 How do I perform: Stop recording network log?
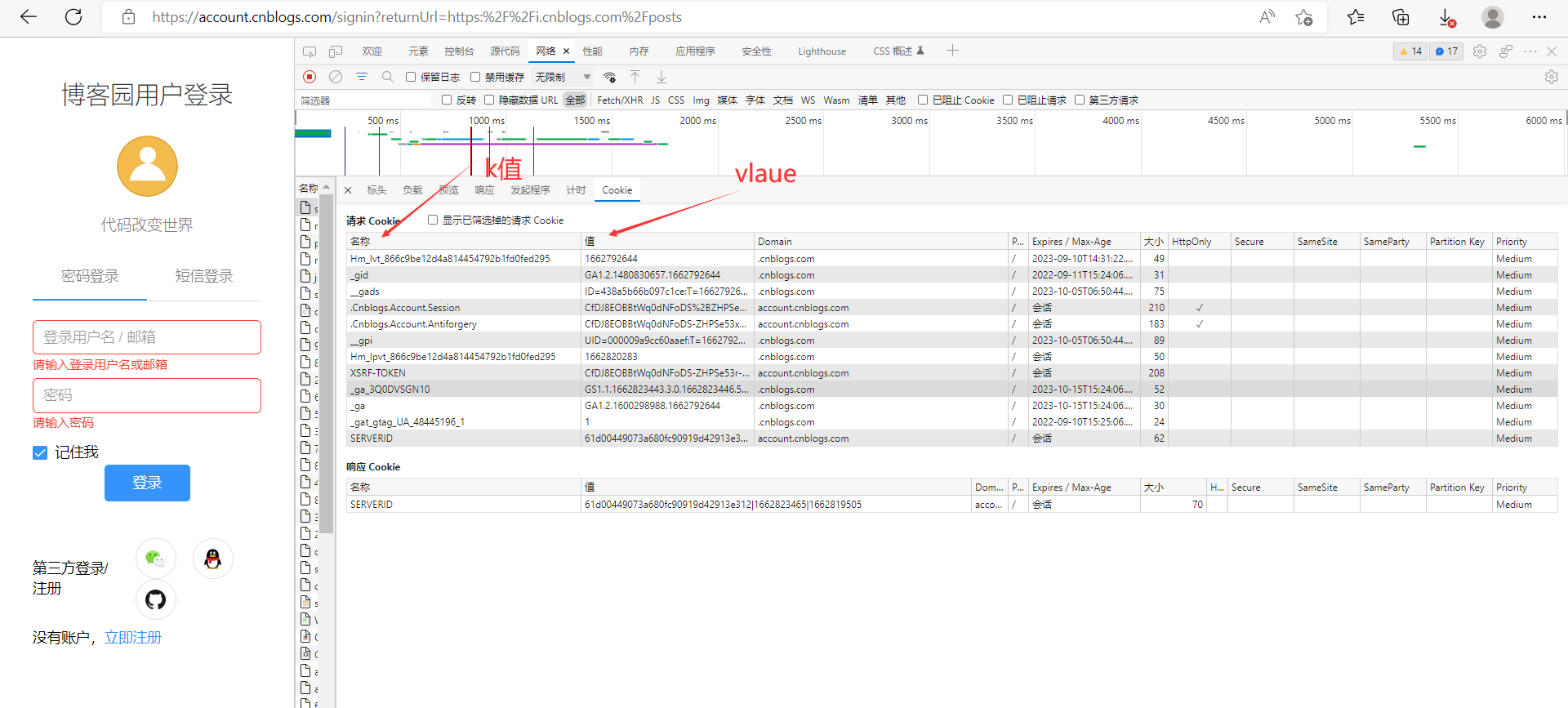point(310,77)
